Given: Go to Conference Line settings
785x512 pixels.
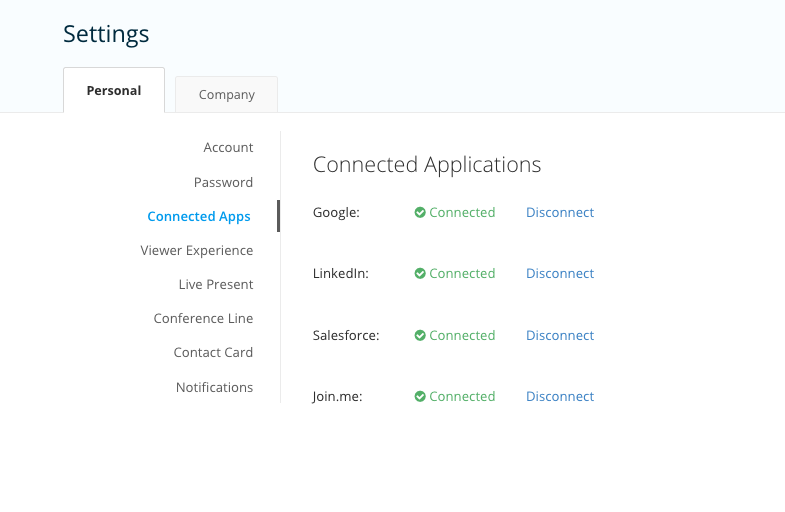Looking at the screenshot, I should point(203,318).
